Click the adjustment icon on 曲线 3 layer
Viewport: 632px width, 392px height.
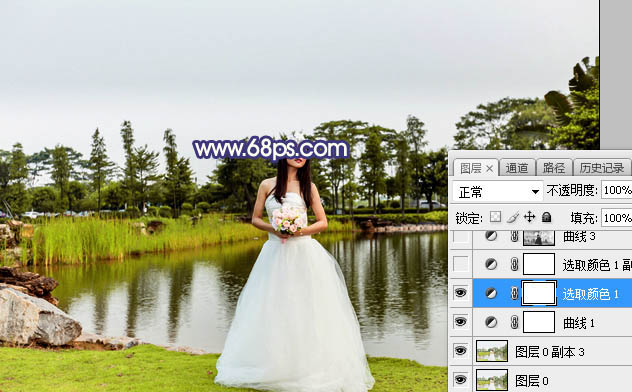tap(491, 236)
